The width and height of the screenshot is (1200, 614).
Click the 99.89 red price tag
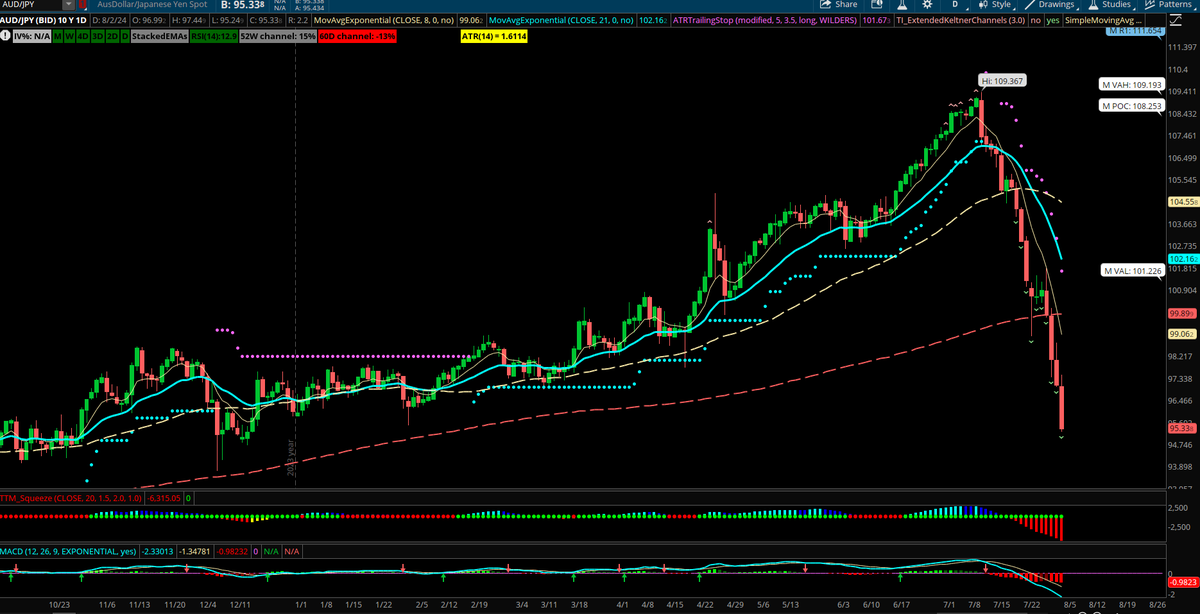click(1182, 313)
